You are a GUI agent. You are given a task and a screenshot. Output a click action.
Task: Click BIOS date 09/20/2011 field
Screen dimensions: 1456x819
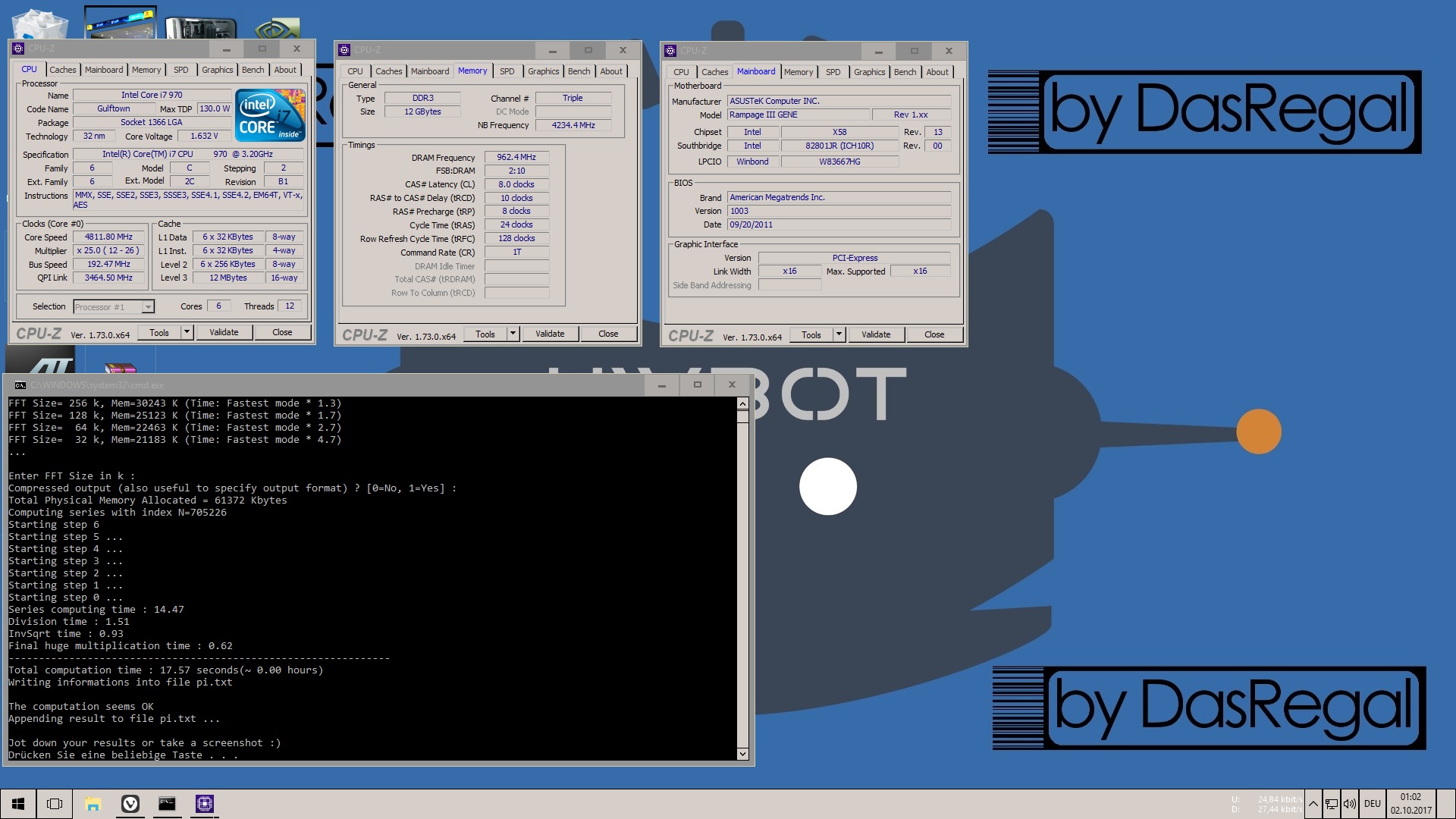point(839,224)
